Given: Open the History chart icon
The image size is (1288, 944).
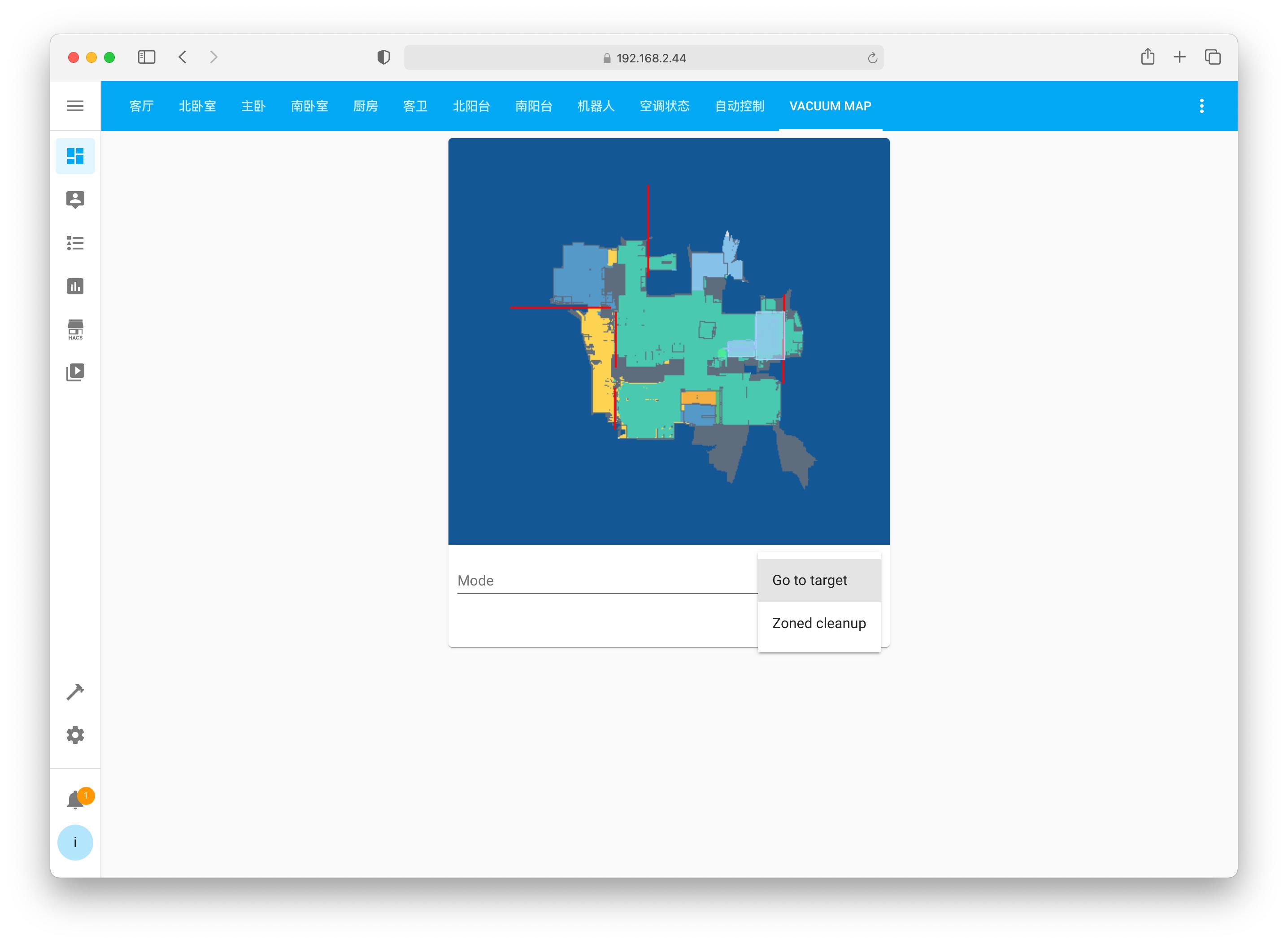Looking at the screenshot, I should 75,286.
